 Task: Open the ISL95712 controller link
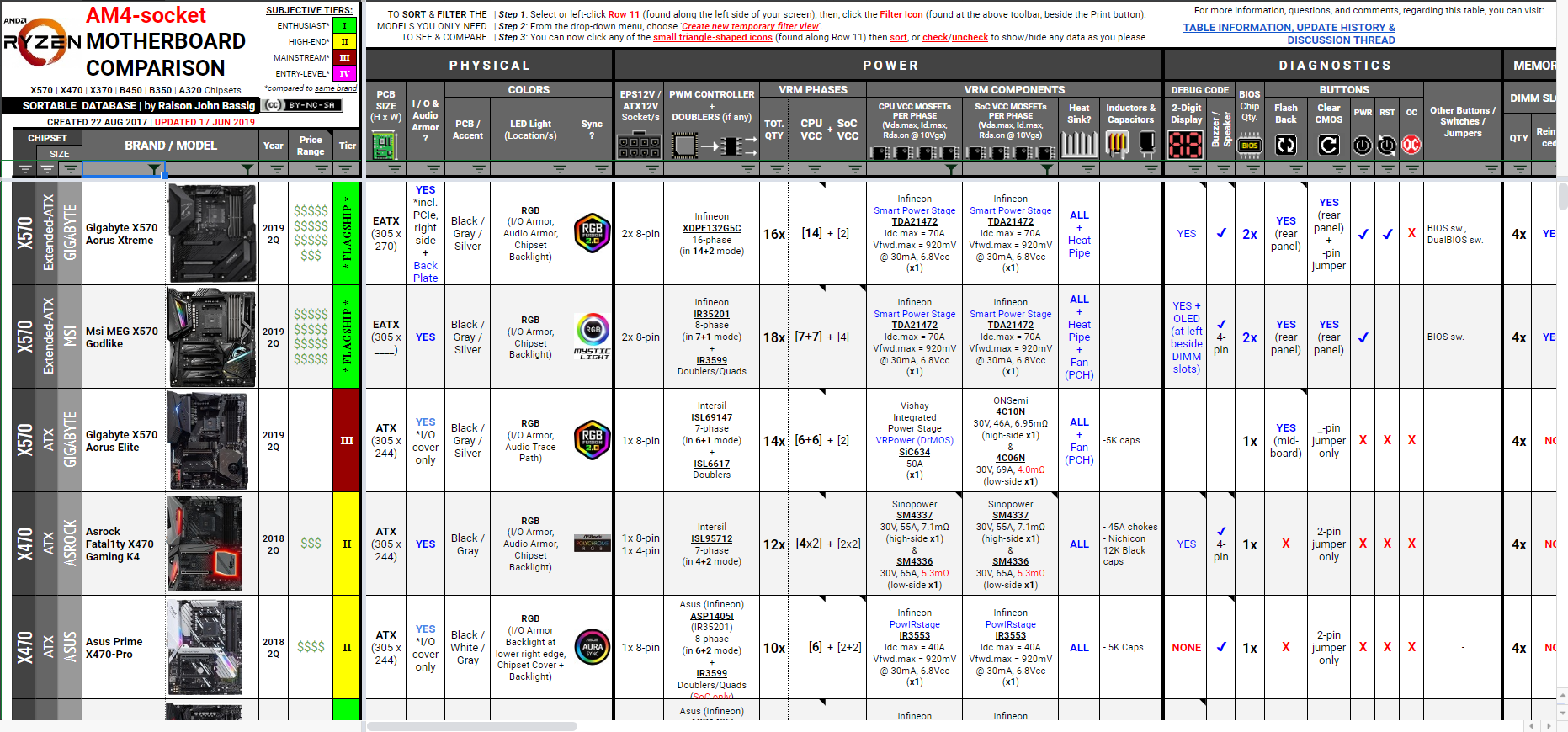tap(711, 538)
